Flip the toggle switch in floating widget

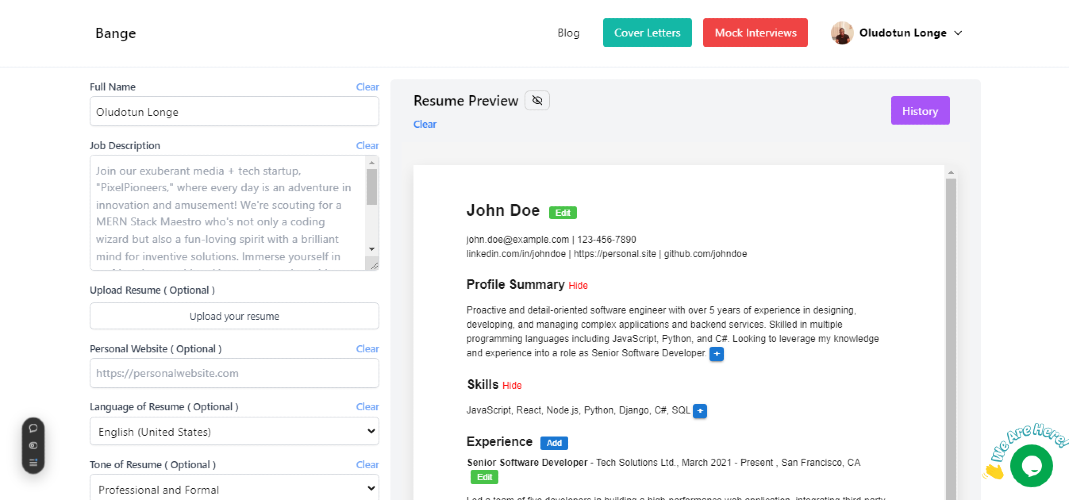tap(33, 445)
